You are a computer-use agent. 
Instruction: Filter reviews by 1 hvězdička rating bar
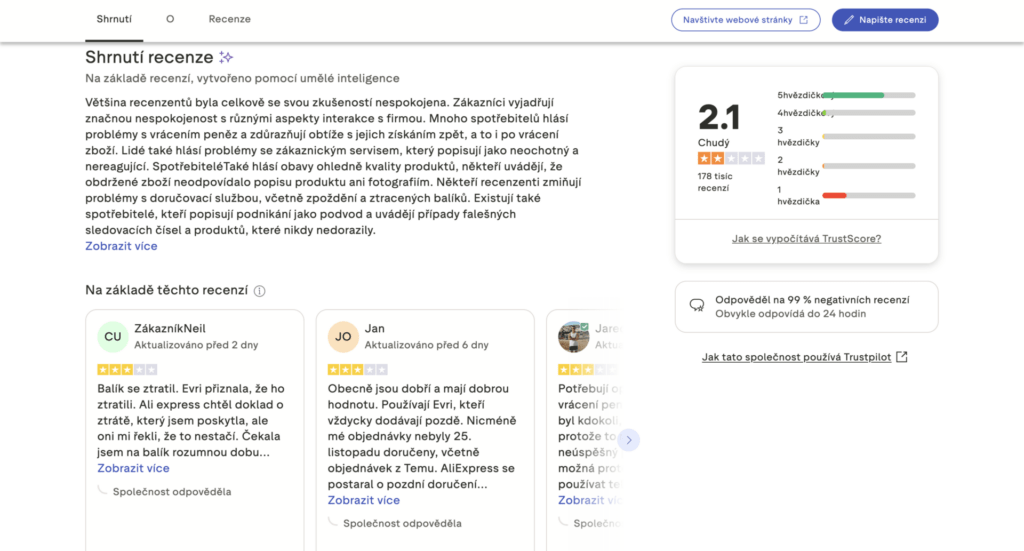pos(867,195)
